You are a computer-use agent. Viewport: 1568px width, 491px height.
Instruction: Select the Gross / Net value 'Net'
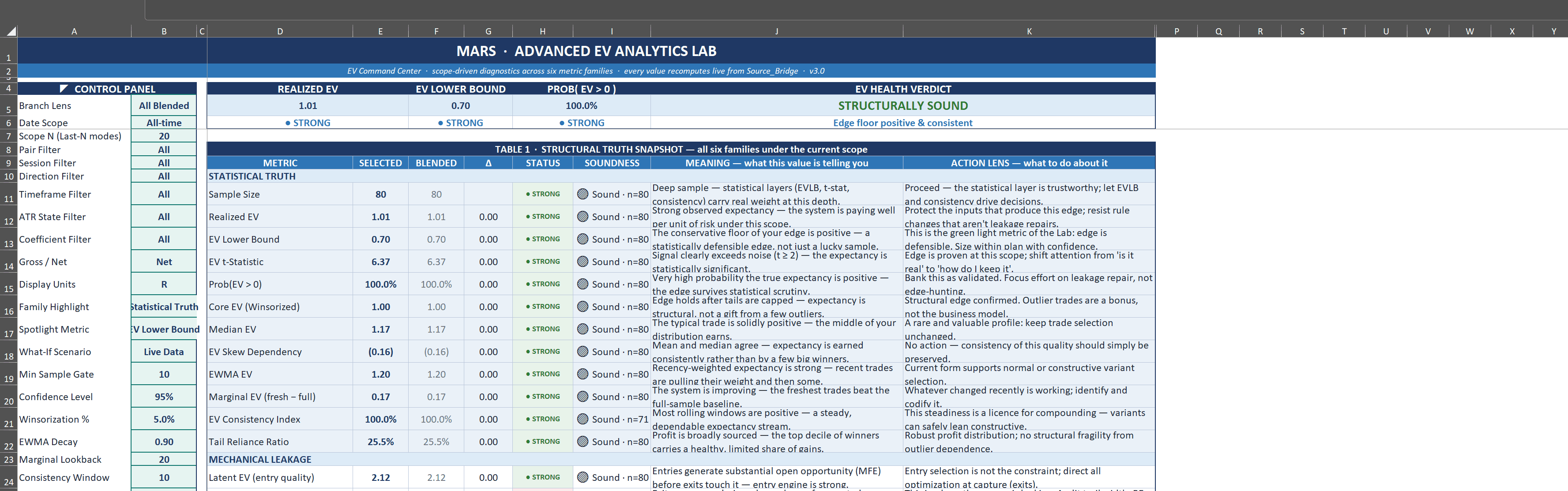[x=164, y=262]
